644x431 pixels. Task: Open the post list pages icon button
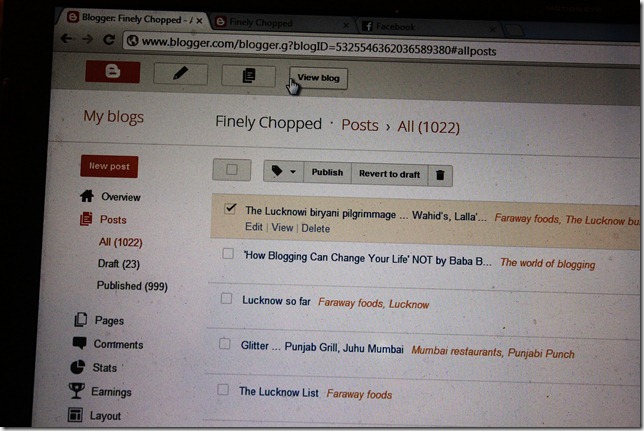point(248,76)
